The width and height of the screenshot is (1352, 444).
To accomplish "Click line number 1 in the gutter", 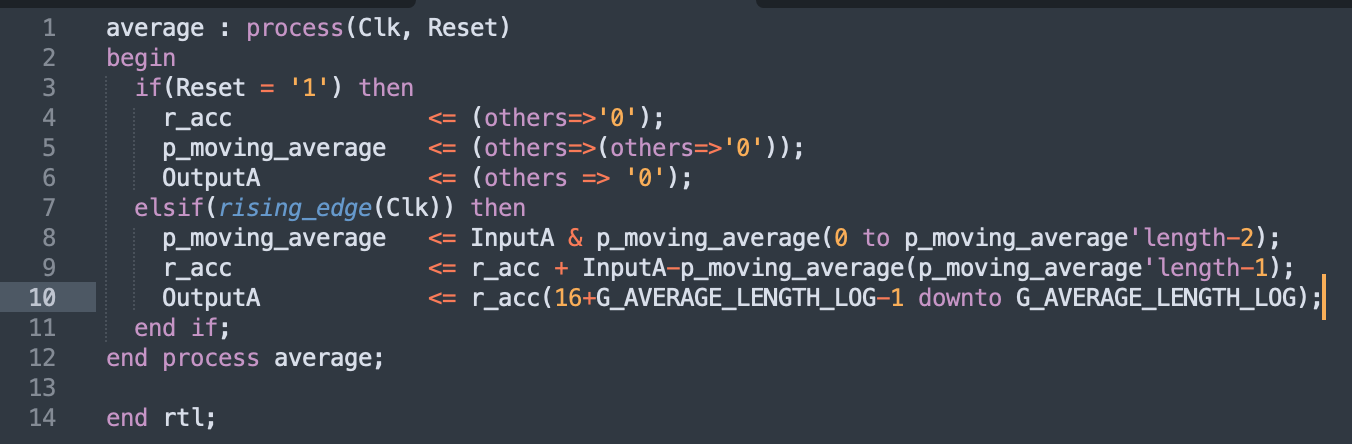I will 48,28.
